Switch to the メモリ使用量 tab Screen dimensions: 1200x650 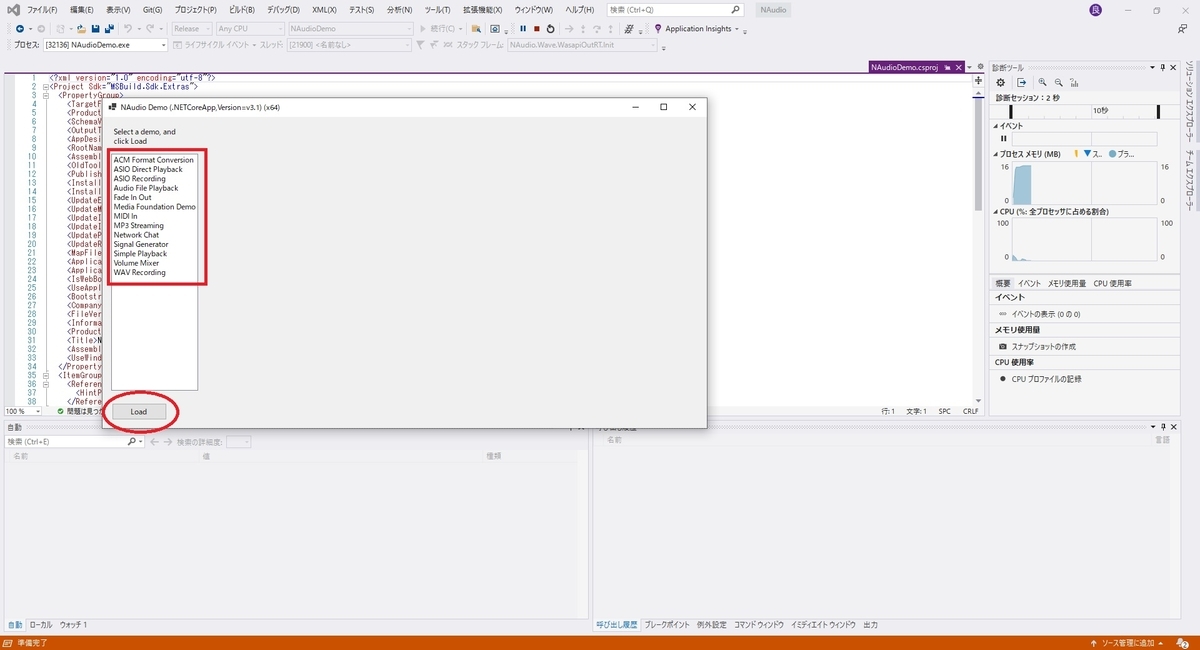[x=1066, y=283]
